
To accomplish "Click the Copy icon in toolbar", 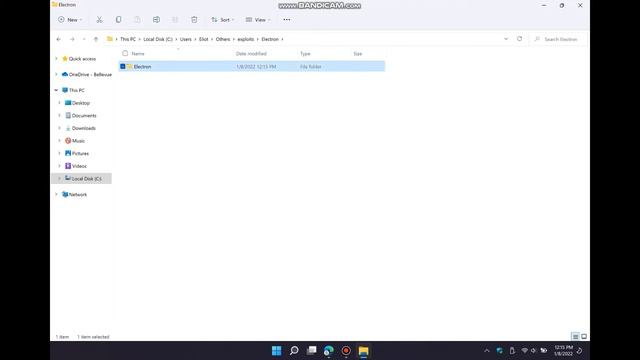I will coord(118,20).
